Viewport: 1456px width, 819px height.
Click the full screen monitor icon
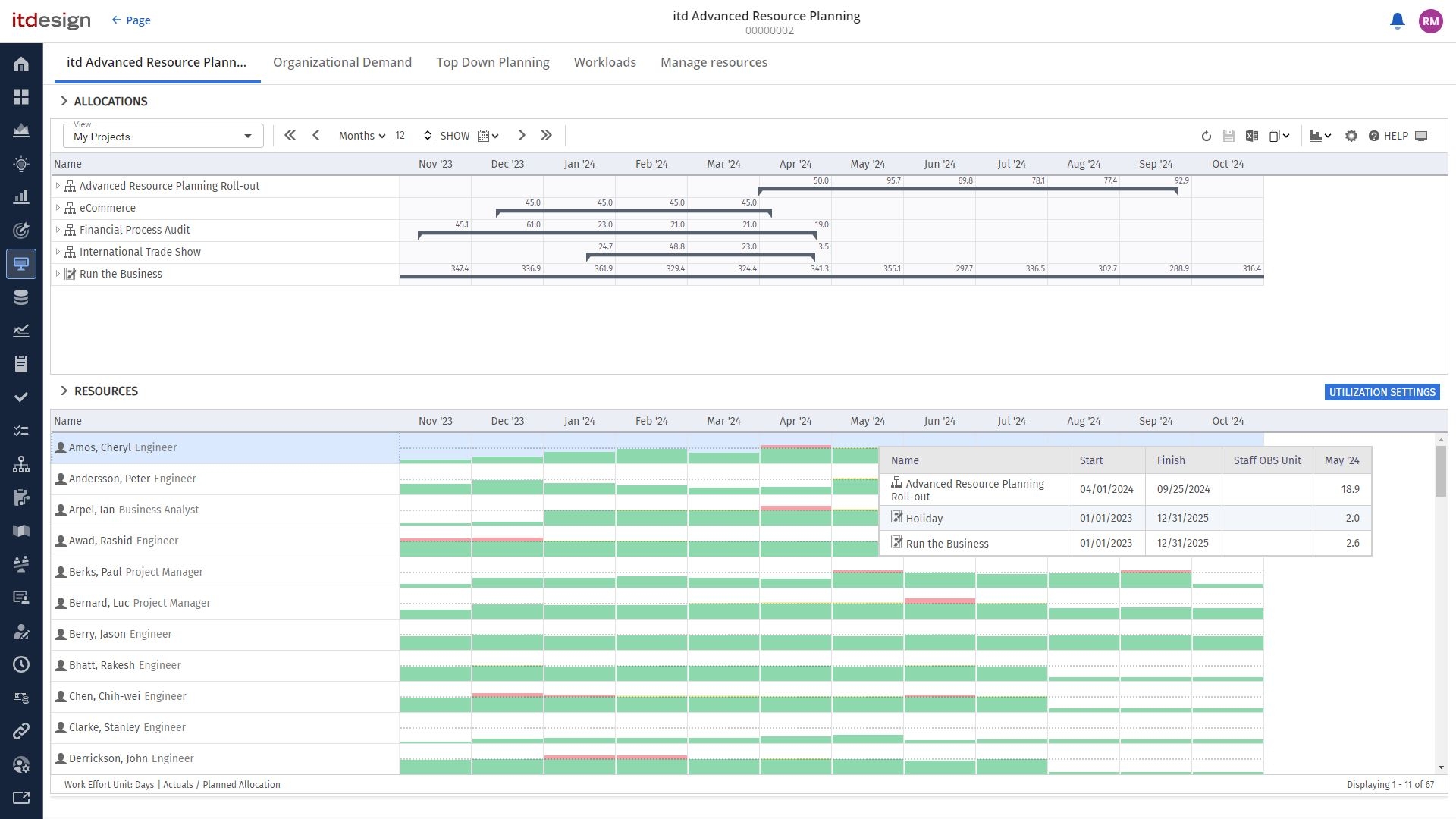[1422, 136]
